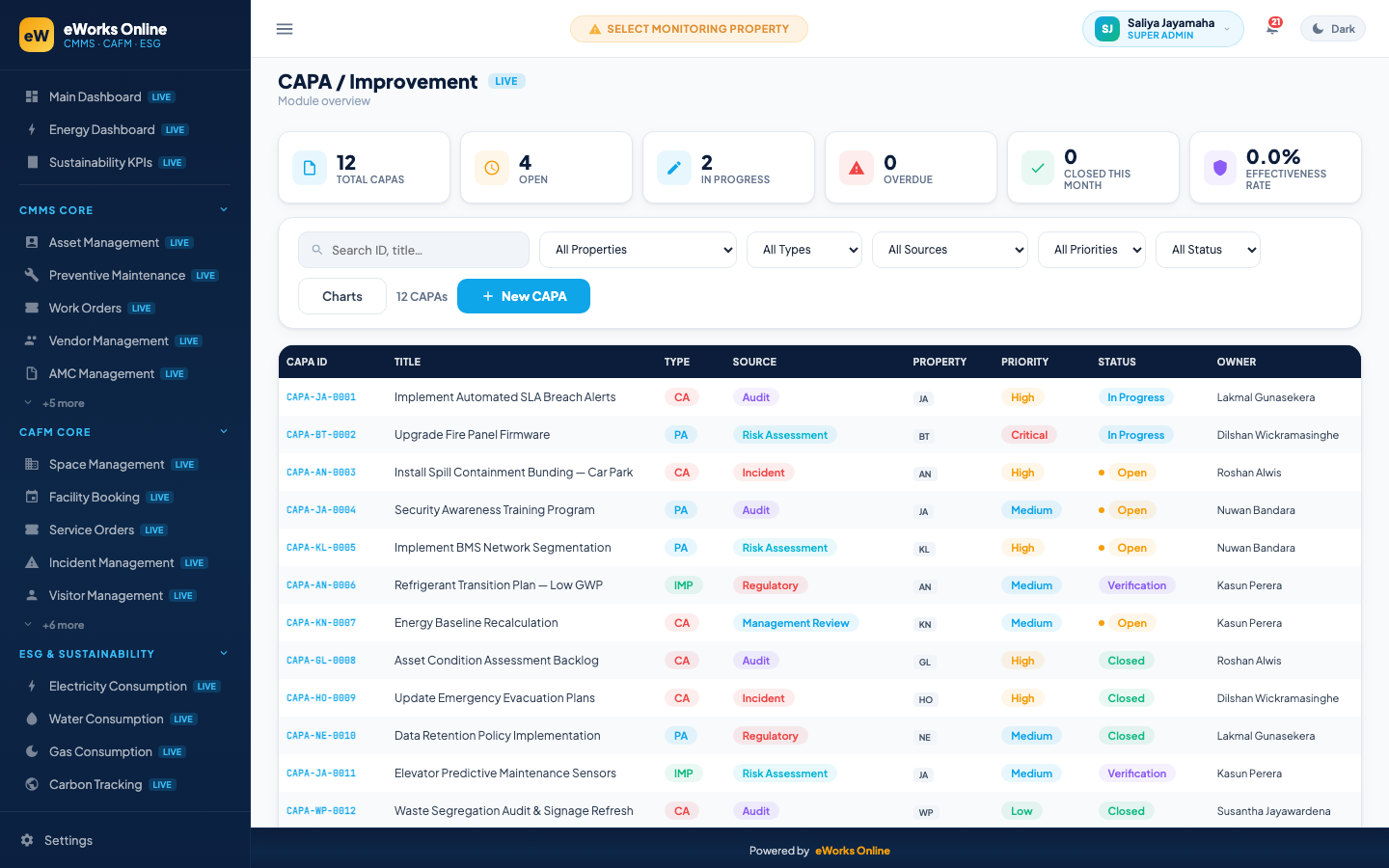Image resolution: width=1389 pixels, height=868 pixels.
Task: Click the New CAPA button
Action: (524, 296)
